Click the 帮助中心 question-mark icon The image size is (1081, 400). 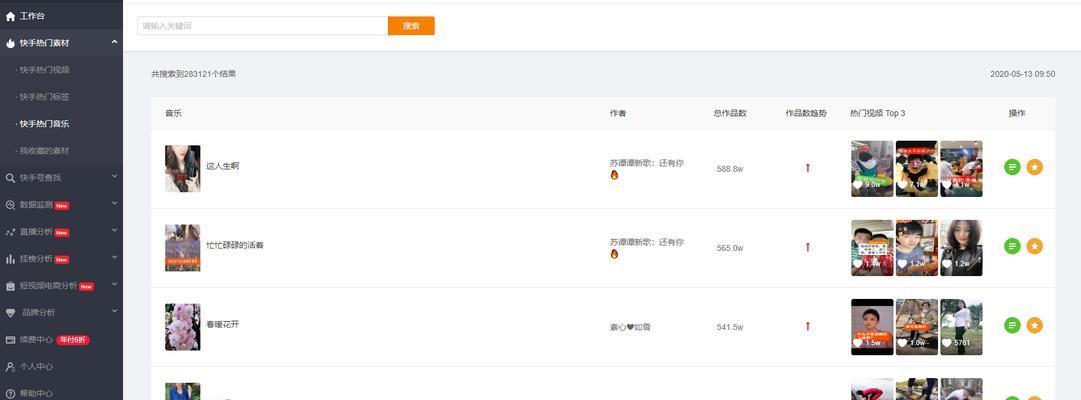pos(10,394)
